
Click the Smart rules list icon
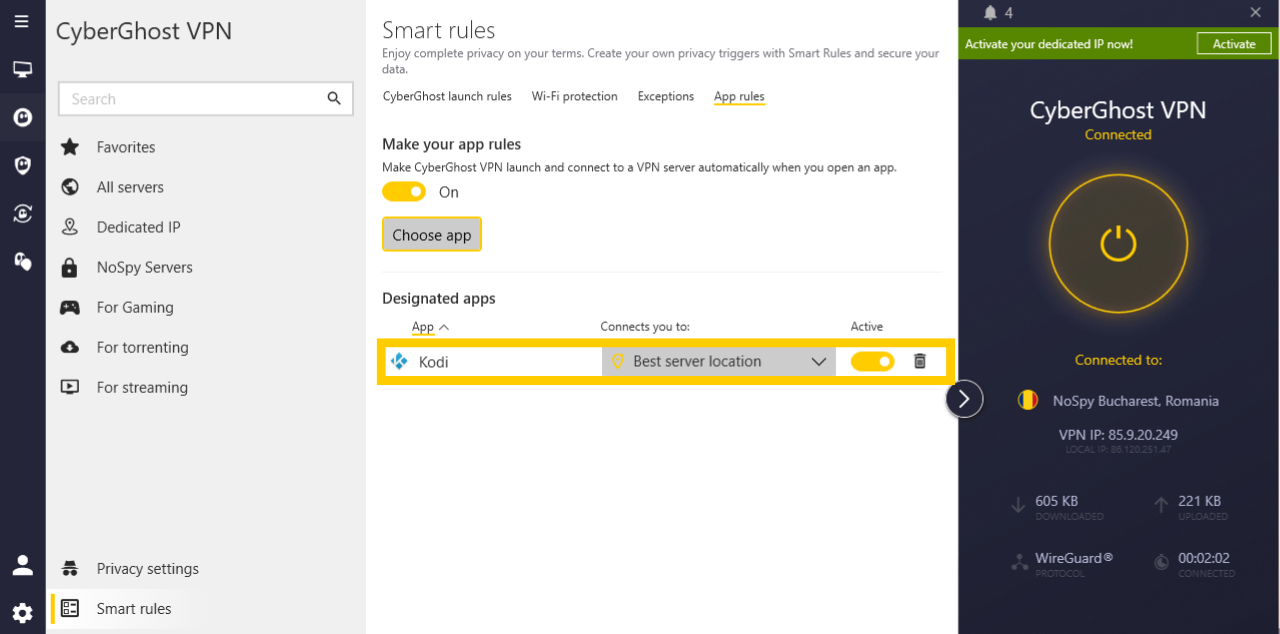click(x=70, y=608)
